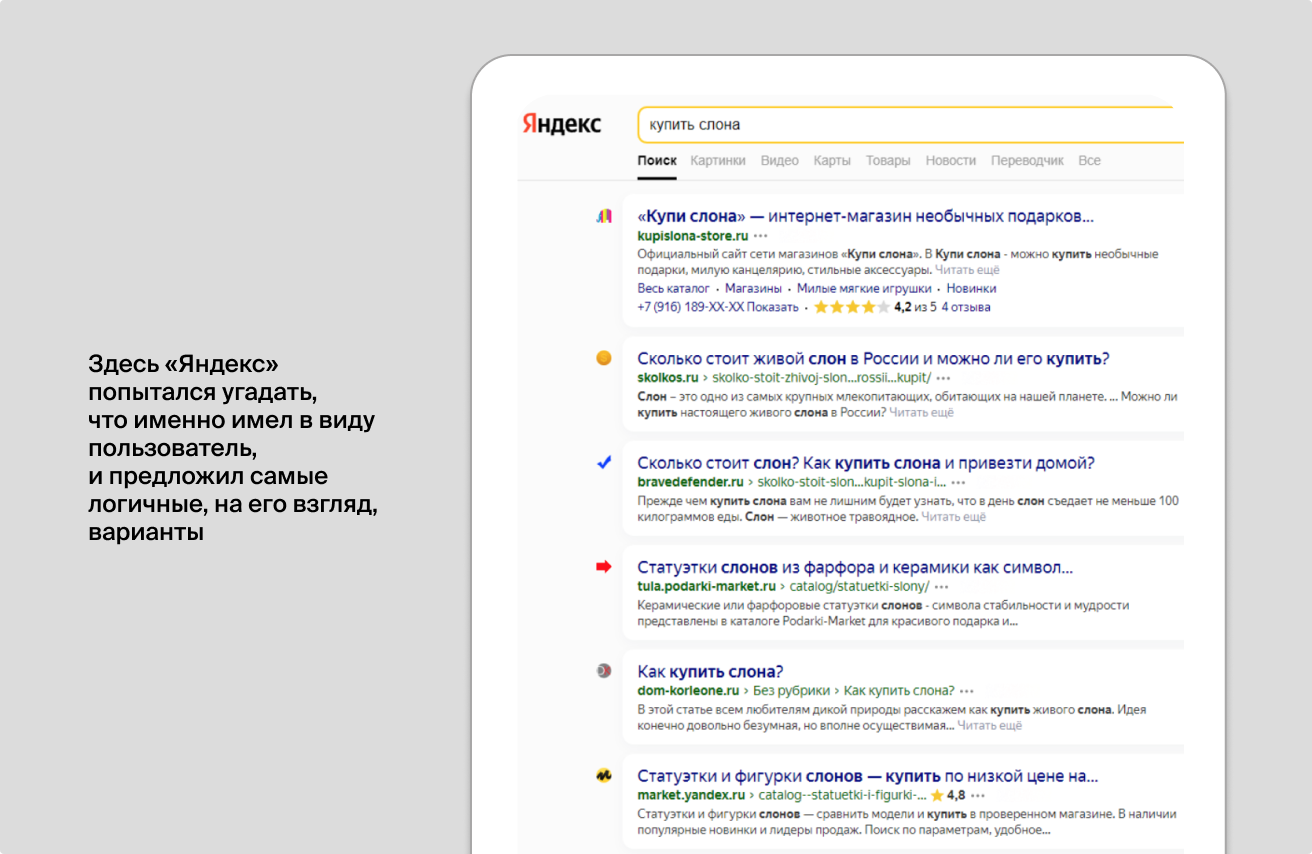
Task: Open three-dot menu next to skolkos.ru address
Action: click(x=943, y=378)
